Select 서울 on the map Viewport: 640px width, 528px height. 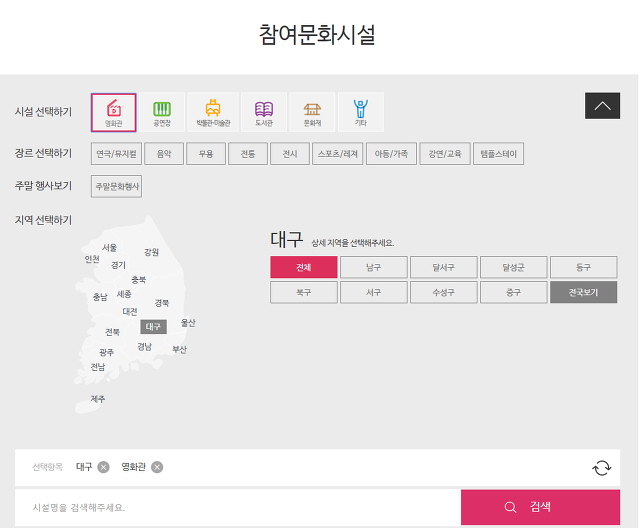pos(109,248)
